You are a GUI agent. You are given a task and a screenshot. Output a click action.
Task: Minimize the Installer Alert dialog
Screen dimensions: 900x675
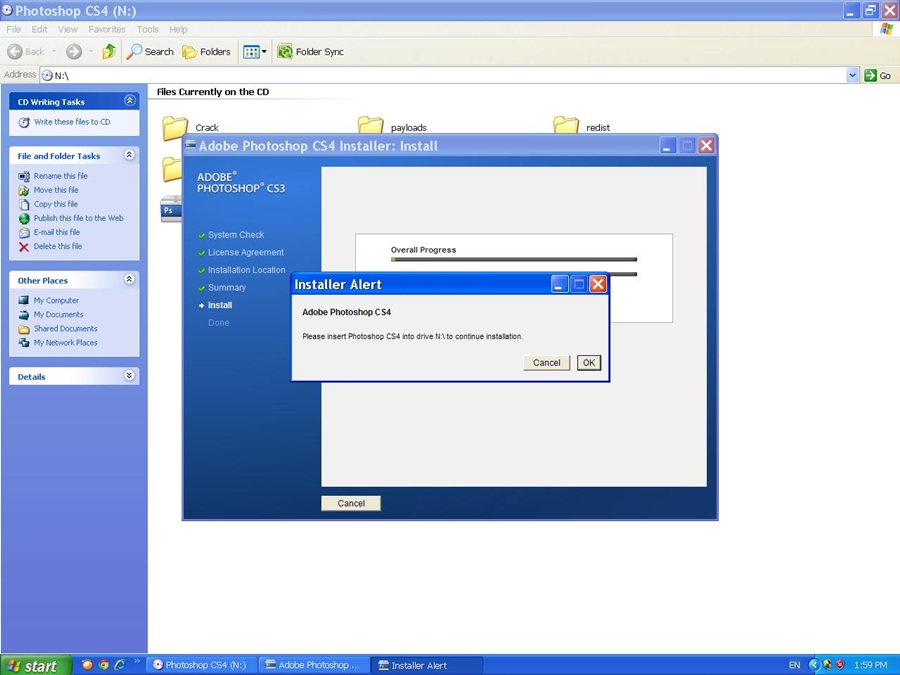point(559,284)
